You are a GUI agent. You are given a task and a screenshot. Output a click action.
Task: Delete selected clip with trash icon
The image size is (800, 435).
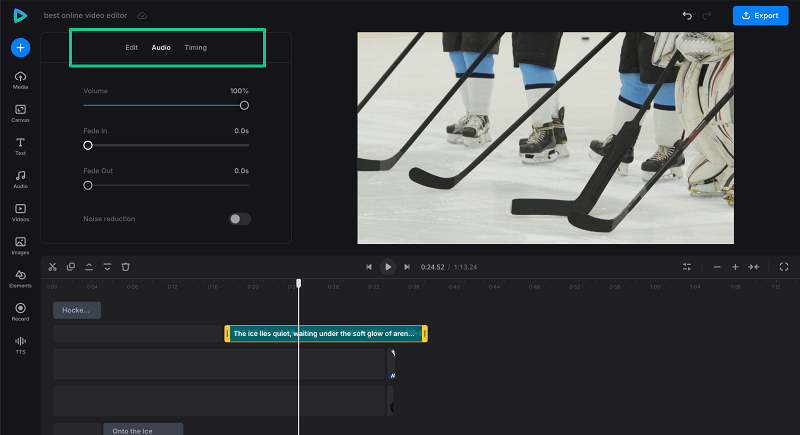[x=126, y=267]
